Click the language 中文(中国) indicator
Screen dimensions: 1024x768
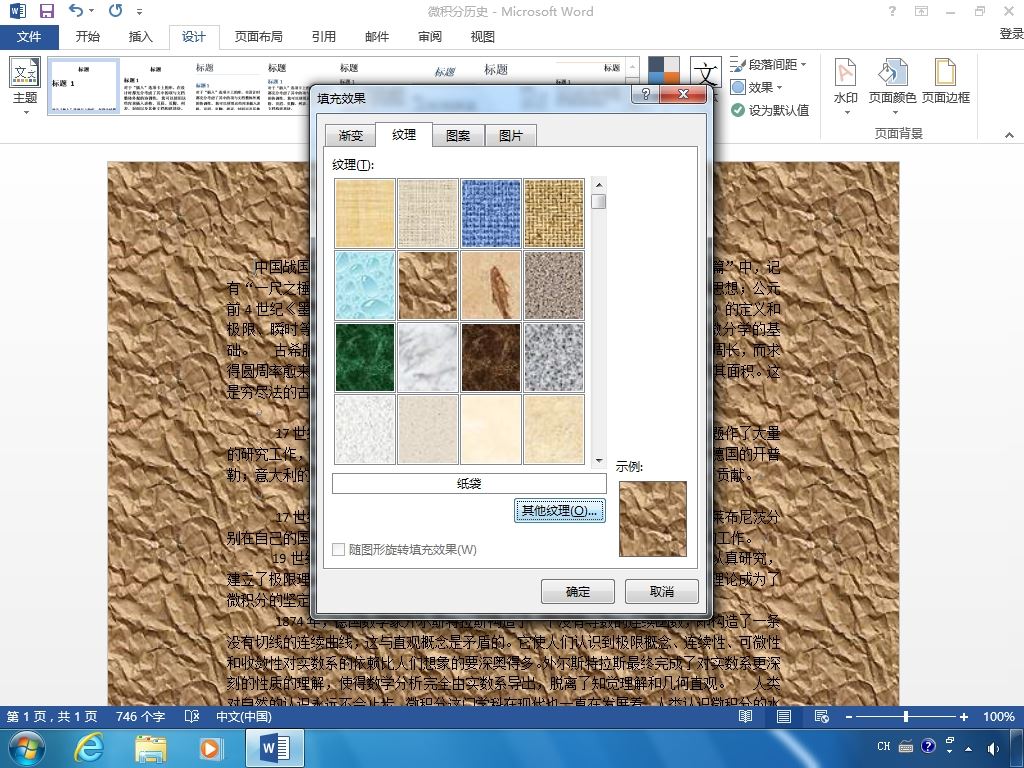244,716
